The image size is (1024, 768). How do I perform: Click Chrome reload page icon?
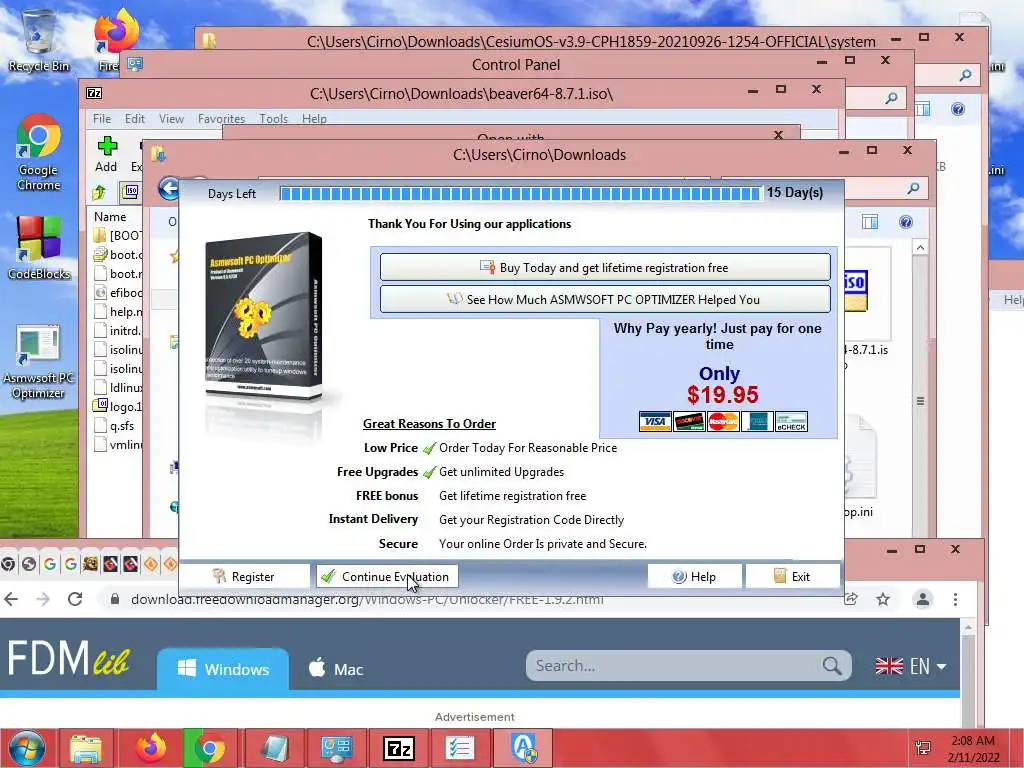click(x=75, y=599)
